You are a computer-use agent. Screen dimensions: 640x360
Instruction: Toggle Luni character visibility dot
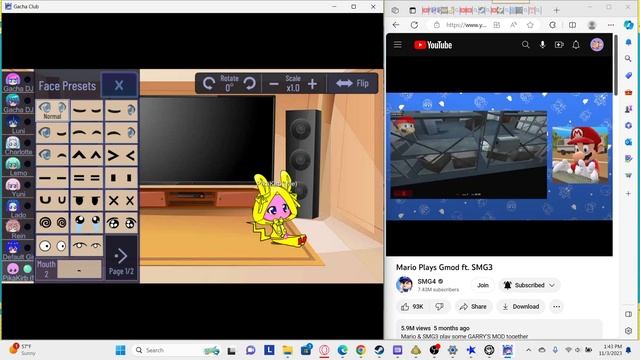click(x=28, y=122)
